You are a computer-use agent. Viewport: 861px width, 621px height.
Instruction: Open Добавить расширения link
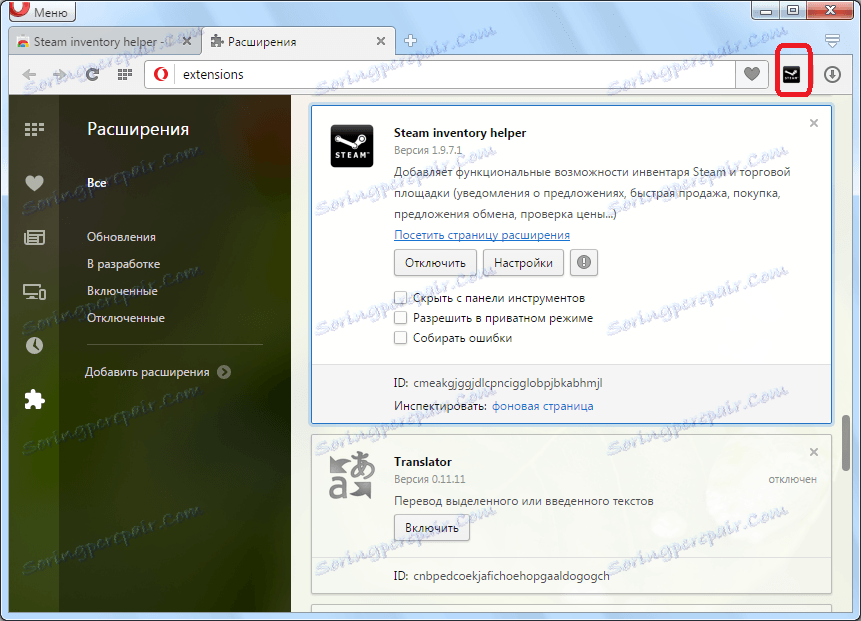pyautogui.click(x=147, y=372)
